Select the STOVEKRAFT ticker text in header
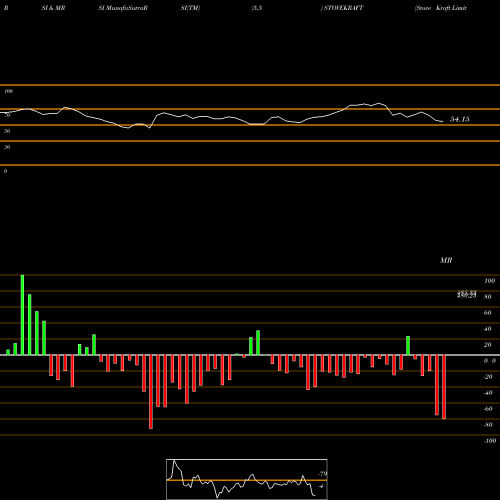Image resolution: width=500 pixels, height=500 pixels. pyautogui.click(x=343, y=8)
